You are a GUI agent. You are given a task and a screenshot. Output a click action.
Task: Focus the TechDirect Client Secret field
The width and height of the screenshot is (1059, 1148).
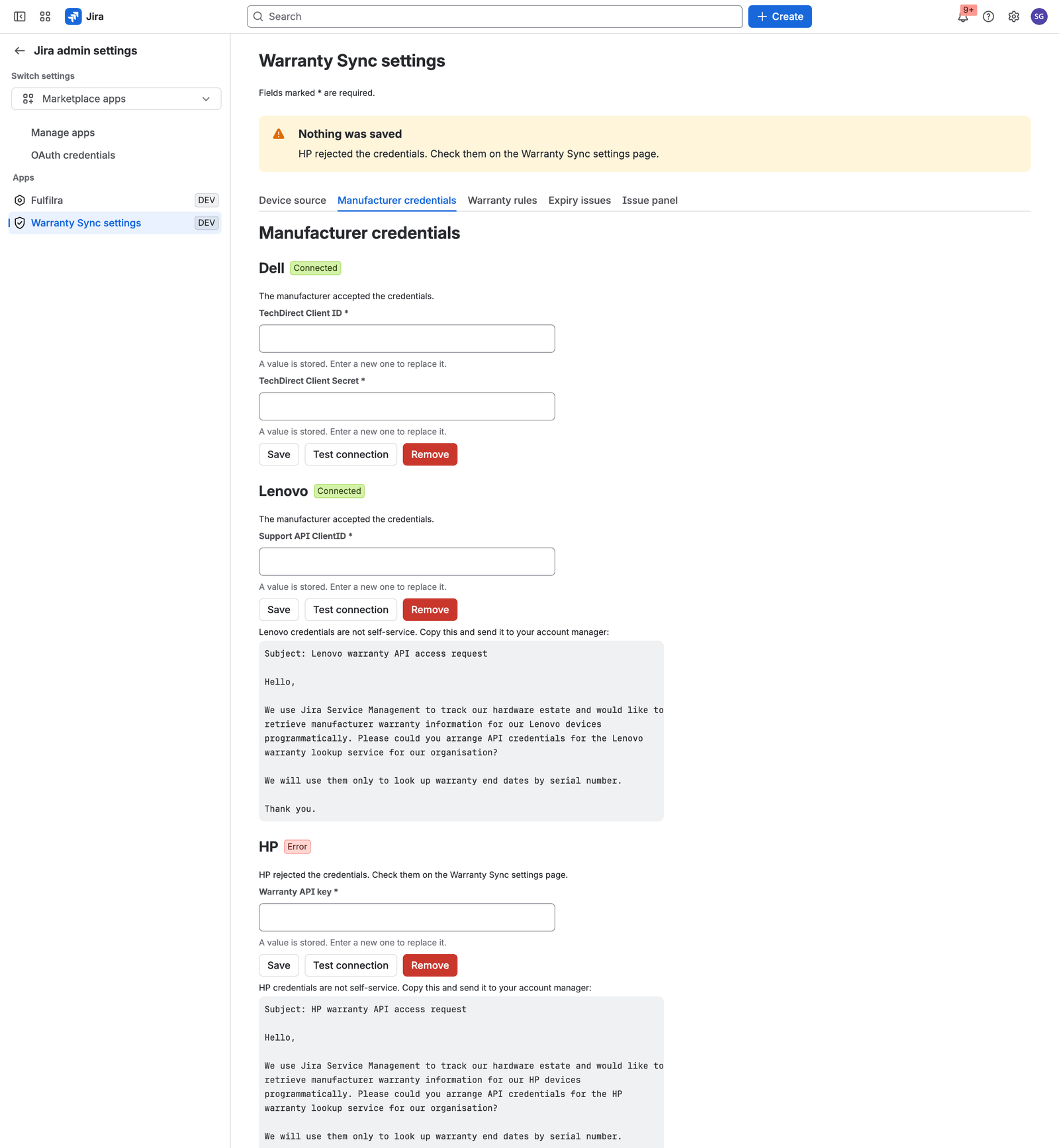(407, 407)
